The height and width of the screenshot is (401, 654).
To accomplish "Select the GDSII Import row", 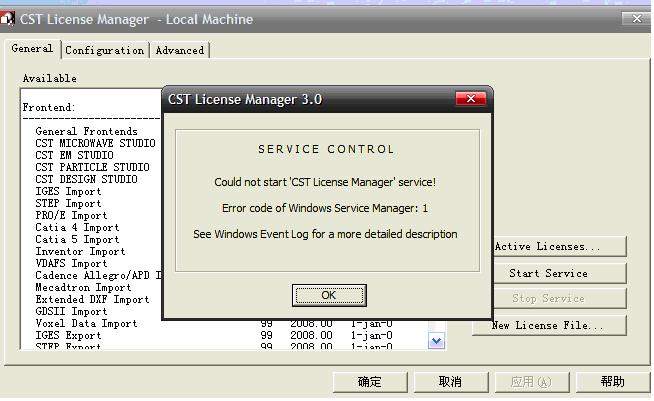I will [71, 312].
